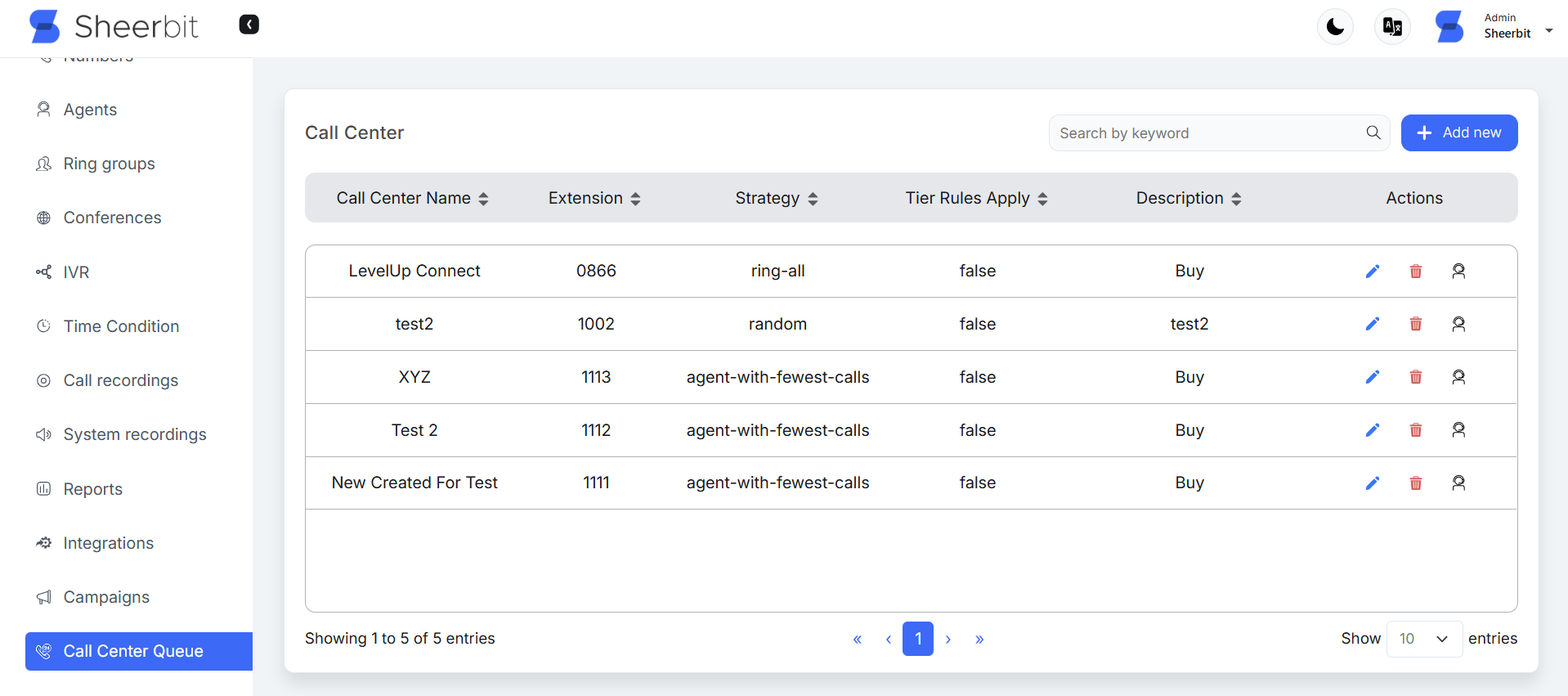Open the entries per page dropdown
This screenshot has width=1568, height=696.
pyautogui.click(x=1423, y=639)
